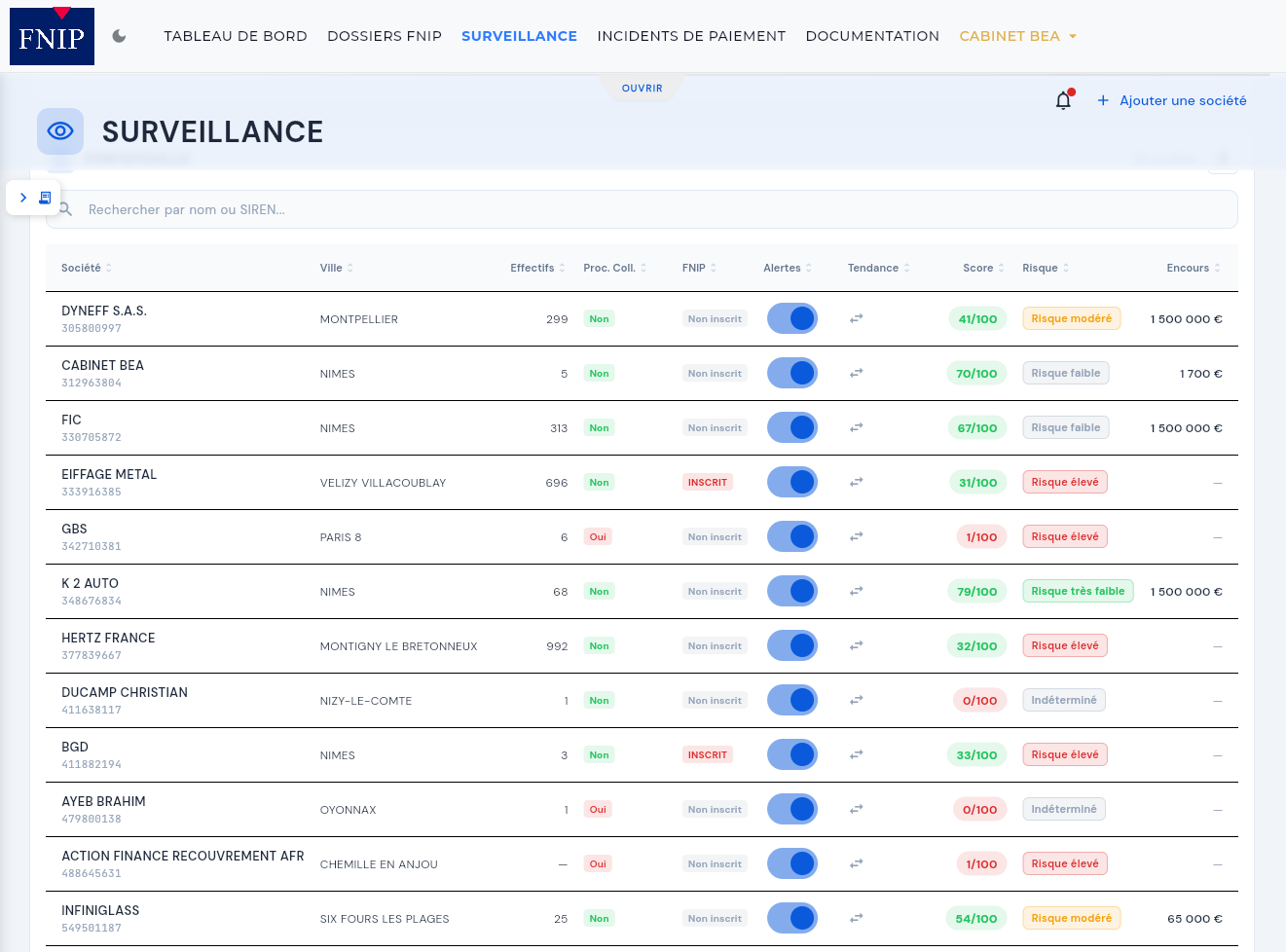Click the FNIP logo
1286x952 pixels.
coord(52,36)
